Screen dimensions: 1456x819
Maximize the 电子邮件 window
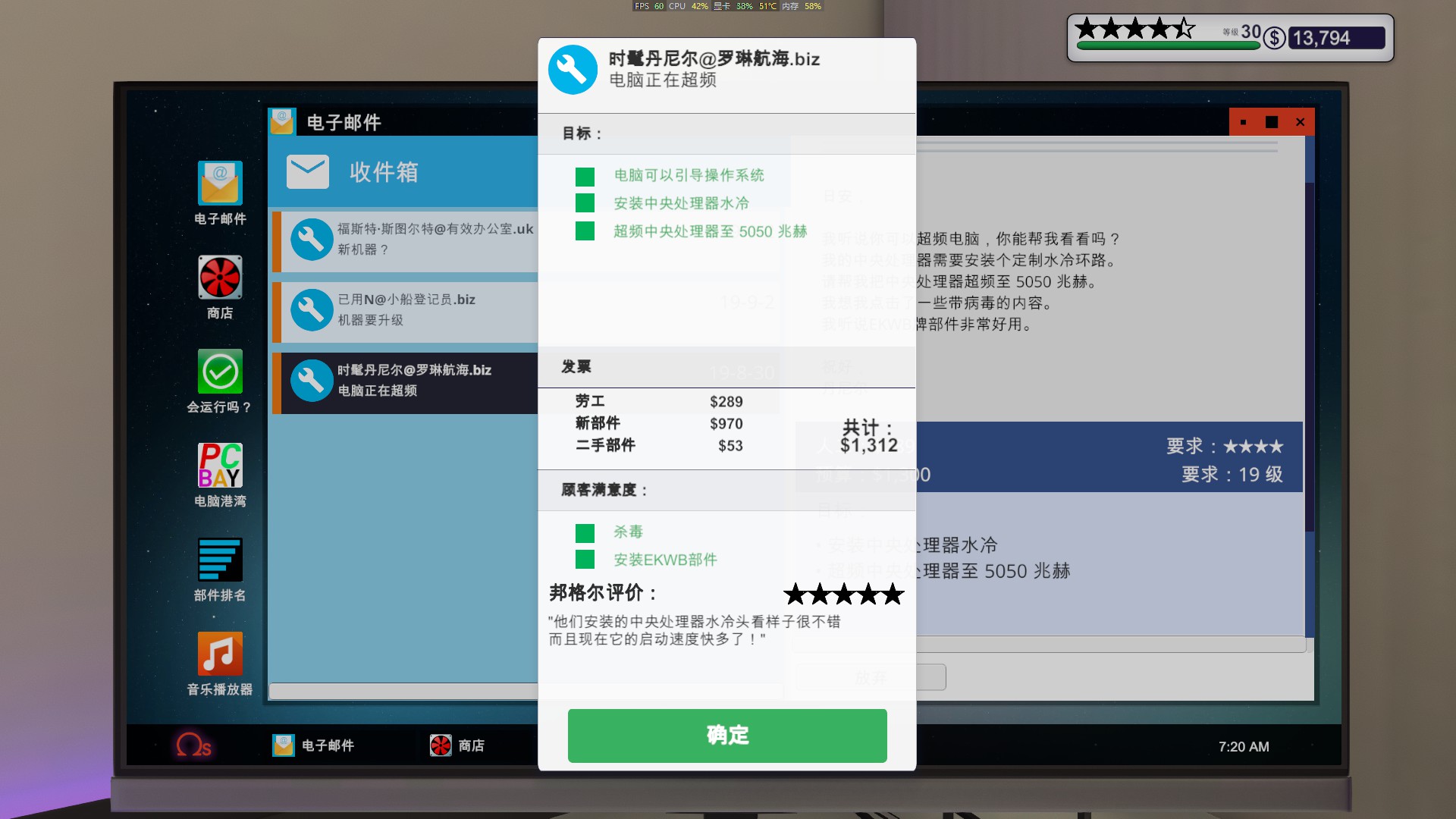click(1272, 122)
